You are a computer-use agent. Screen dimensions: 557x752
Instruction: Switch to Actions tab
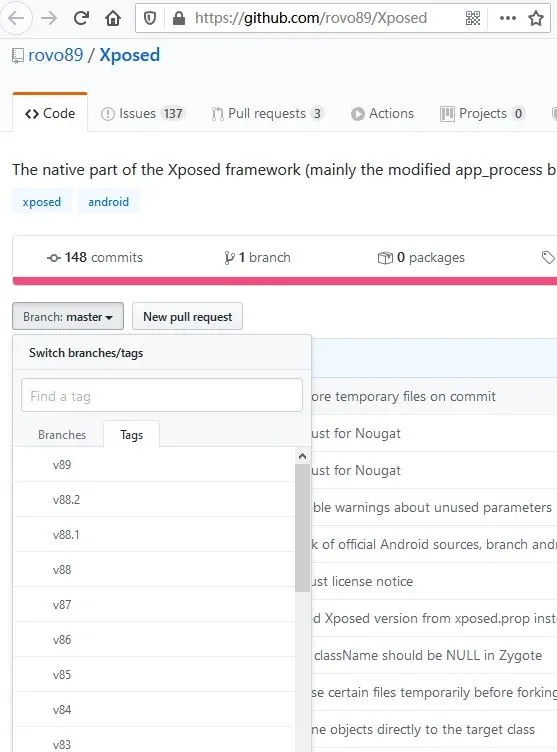pos(382,114)
